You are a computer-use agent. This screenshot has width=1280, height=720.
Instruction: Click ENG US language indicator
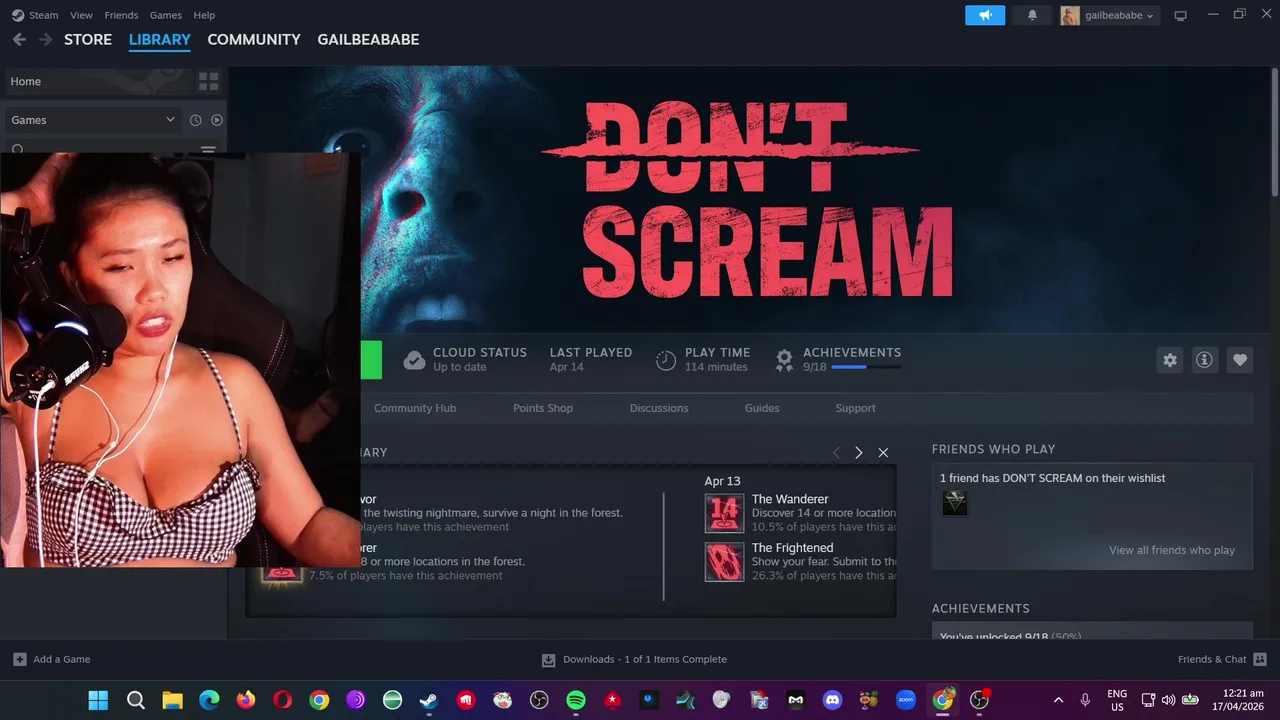pyautogui.click(x=1117, y=700)
